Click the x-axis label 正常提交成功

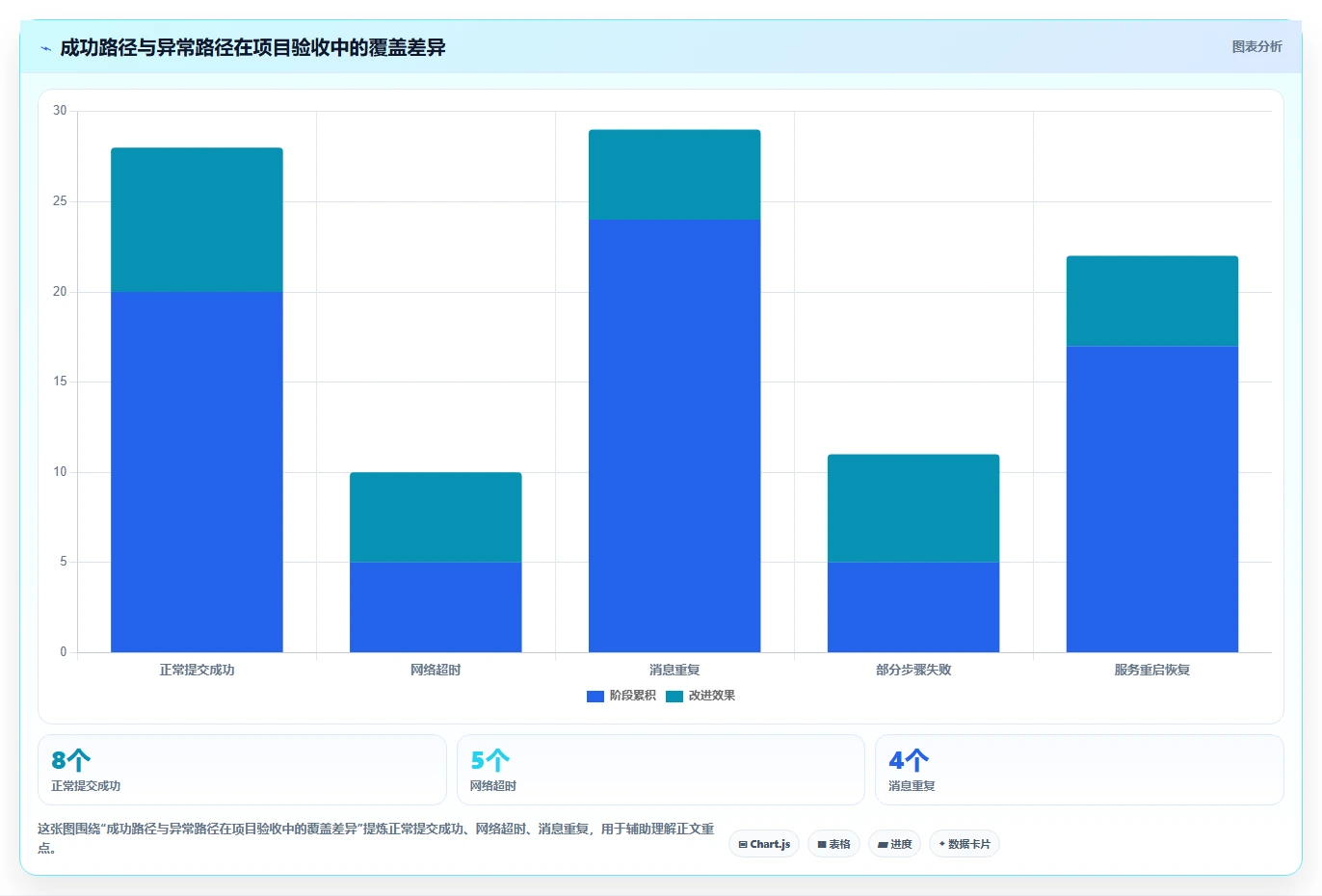click(197, 670)
